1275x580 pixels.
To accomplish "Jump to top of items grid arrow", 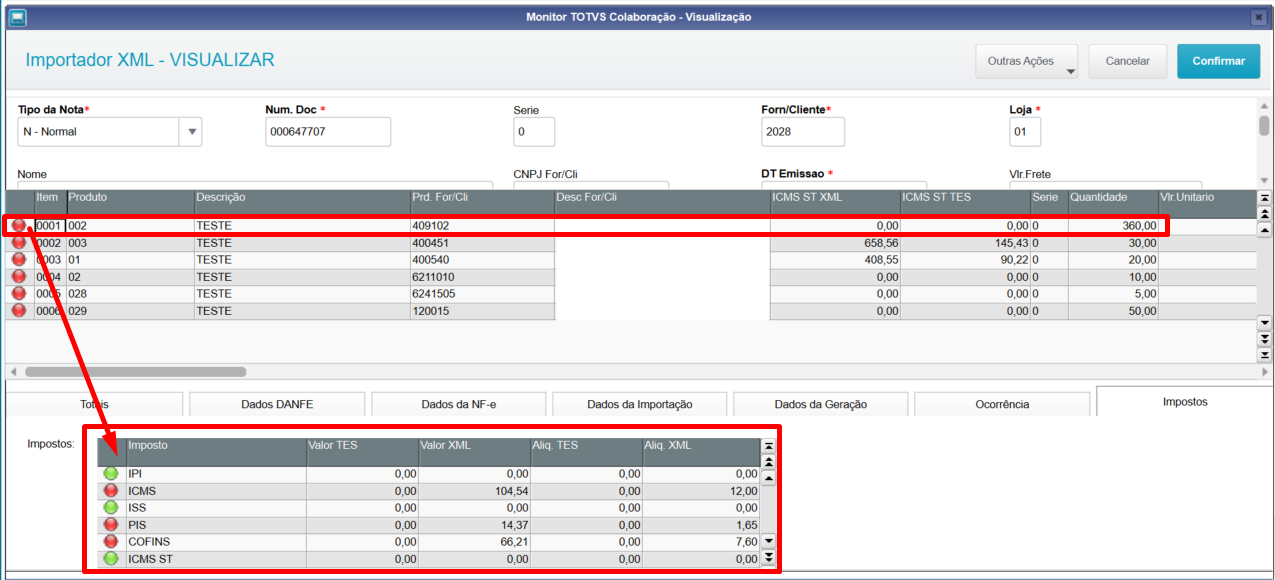I will pos(1264,198).
